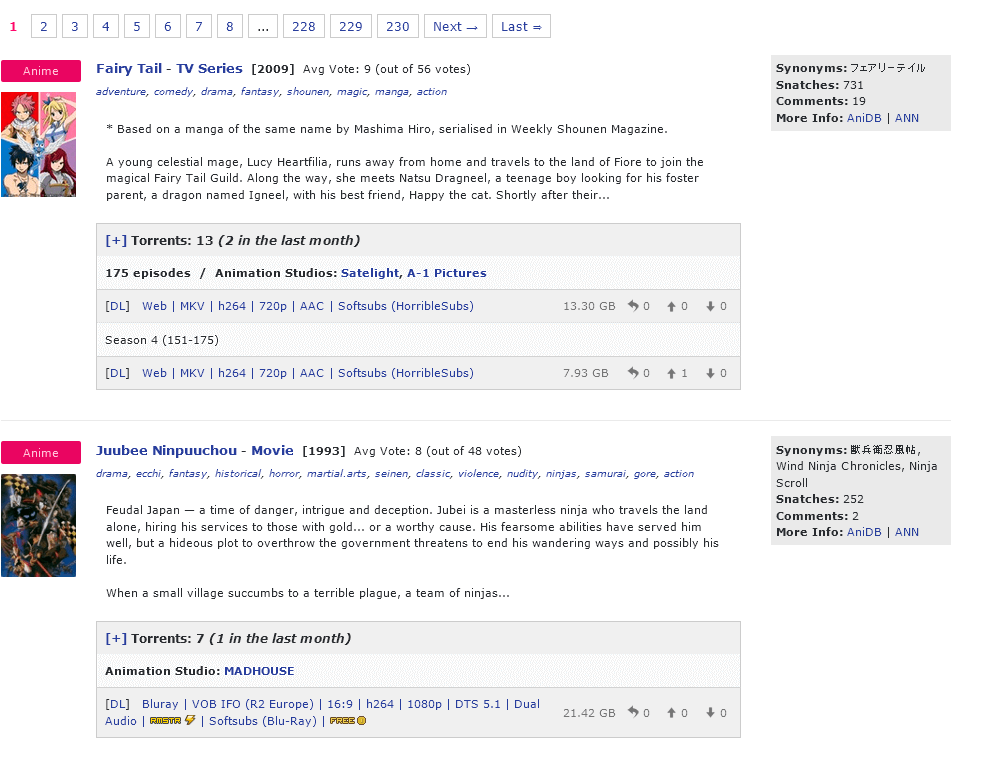Jump to page 229
This screenshot has height=763, width=1004.
coord(351,26)
